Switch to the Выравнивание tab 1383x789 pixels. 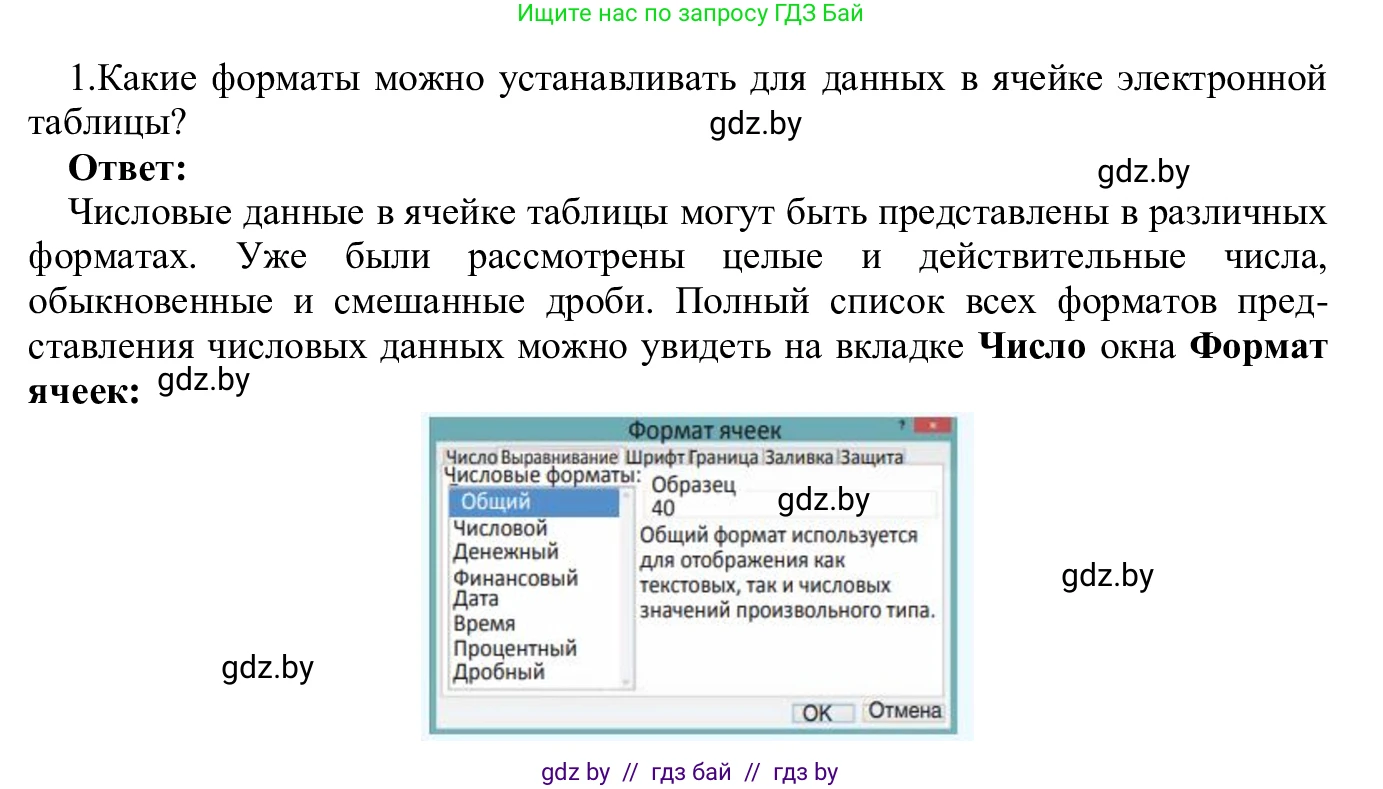pos(556,456)
